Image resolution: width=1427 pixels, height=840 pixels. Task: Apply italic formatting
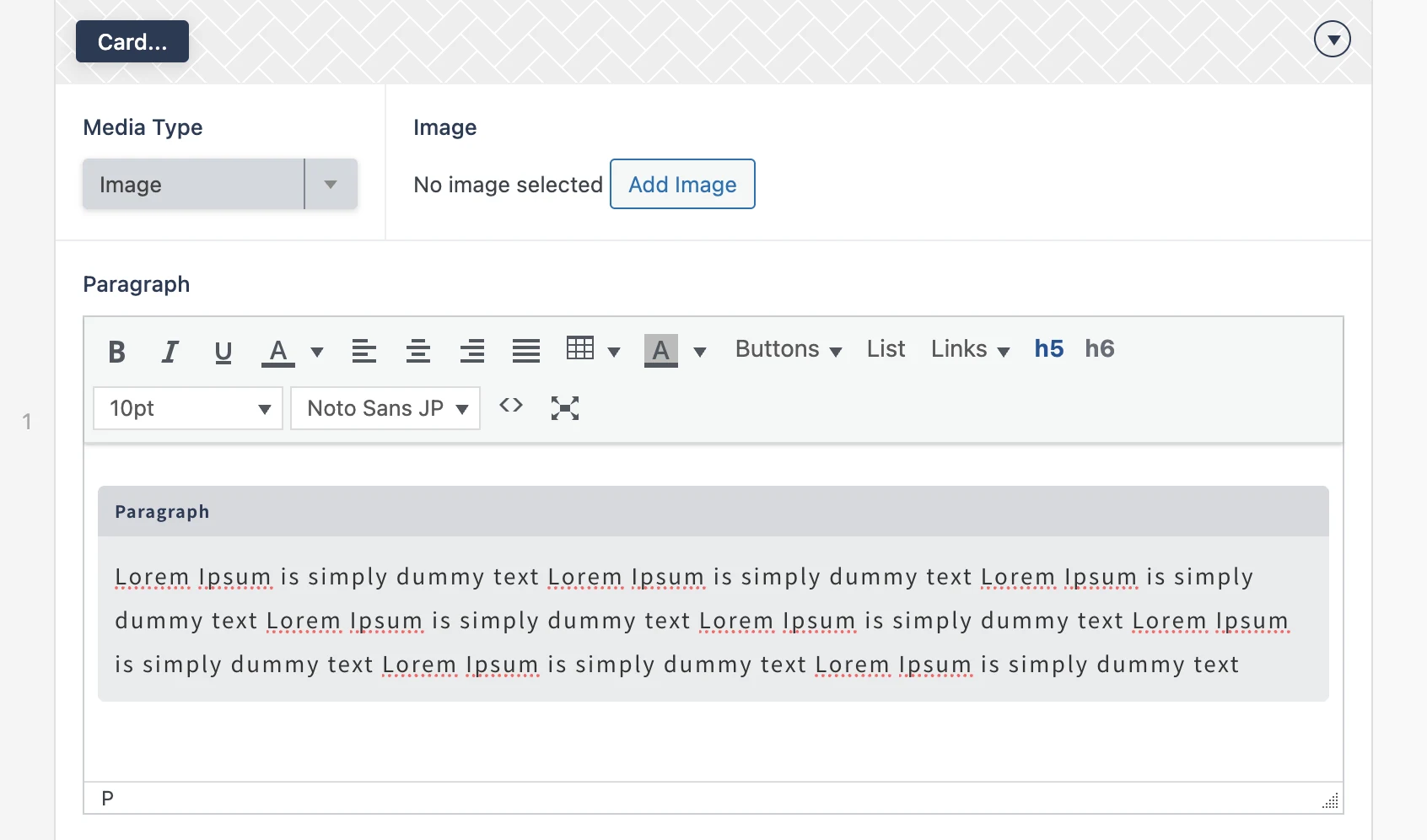pos(170,351)
